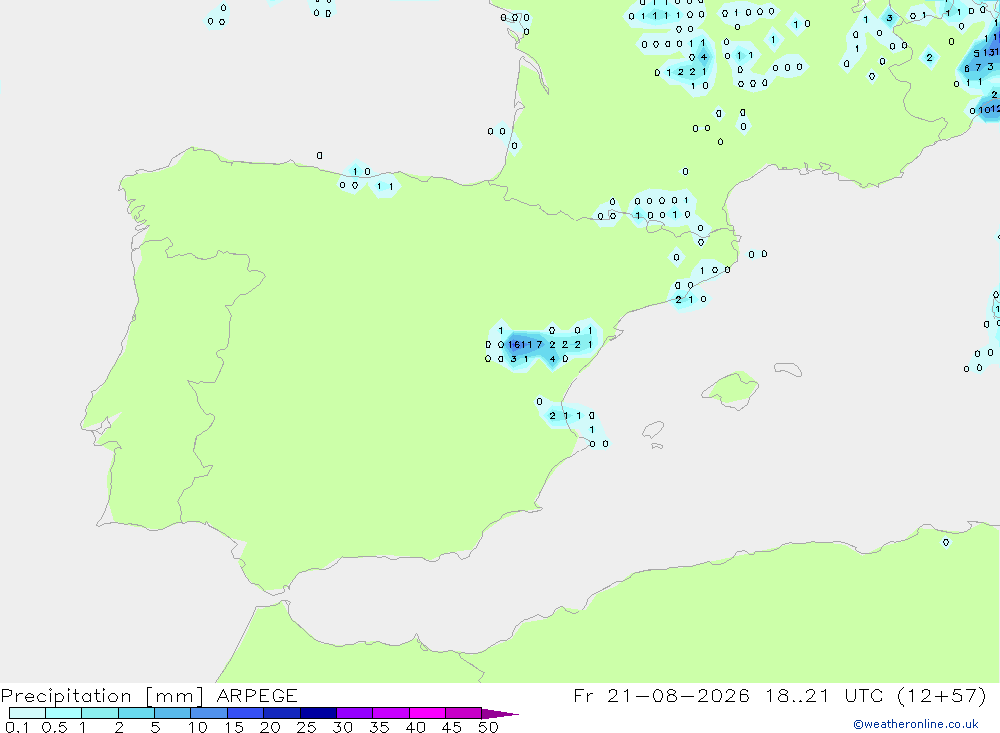Click the ARPEGE model name label
The height and width of the screenshot is (733, 1000).
(257, 695)
